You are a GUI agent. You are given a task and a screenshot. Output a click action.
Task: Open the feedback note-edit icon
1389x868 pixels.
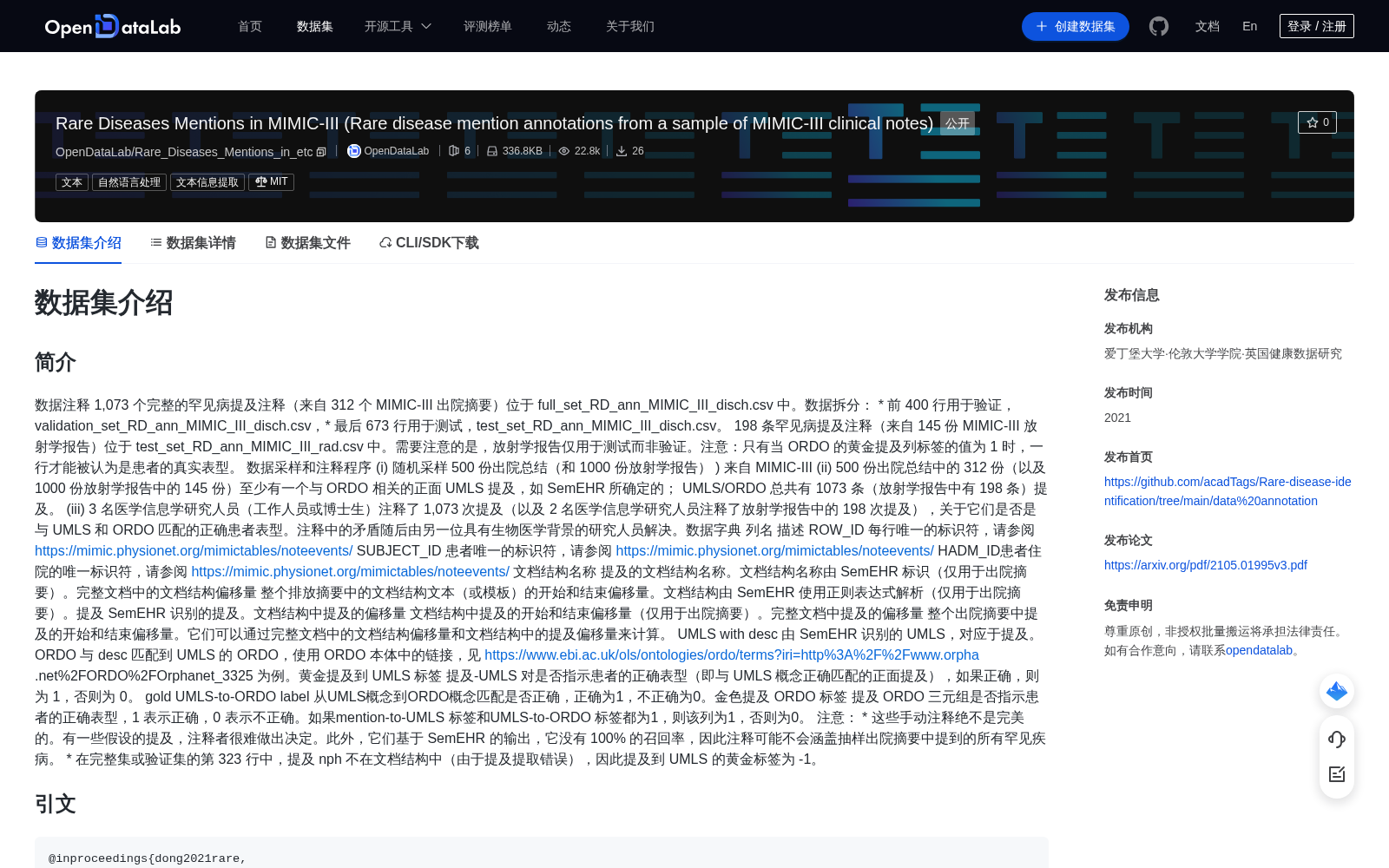pyautogui.click(x=1337, y=774)
